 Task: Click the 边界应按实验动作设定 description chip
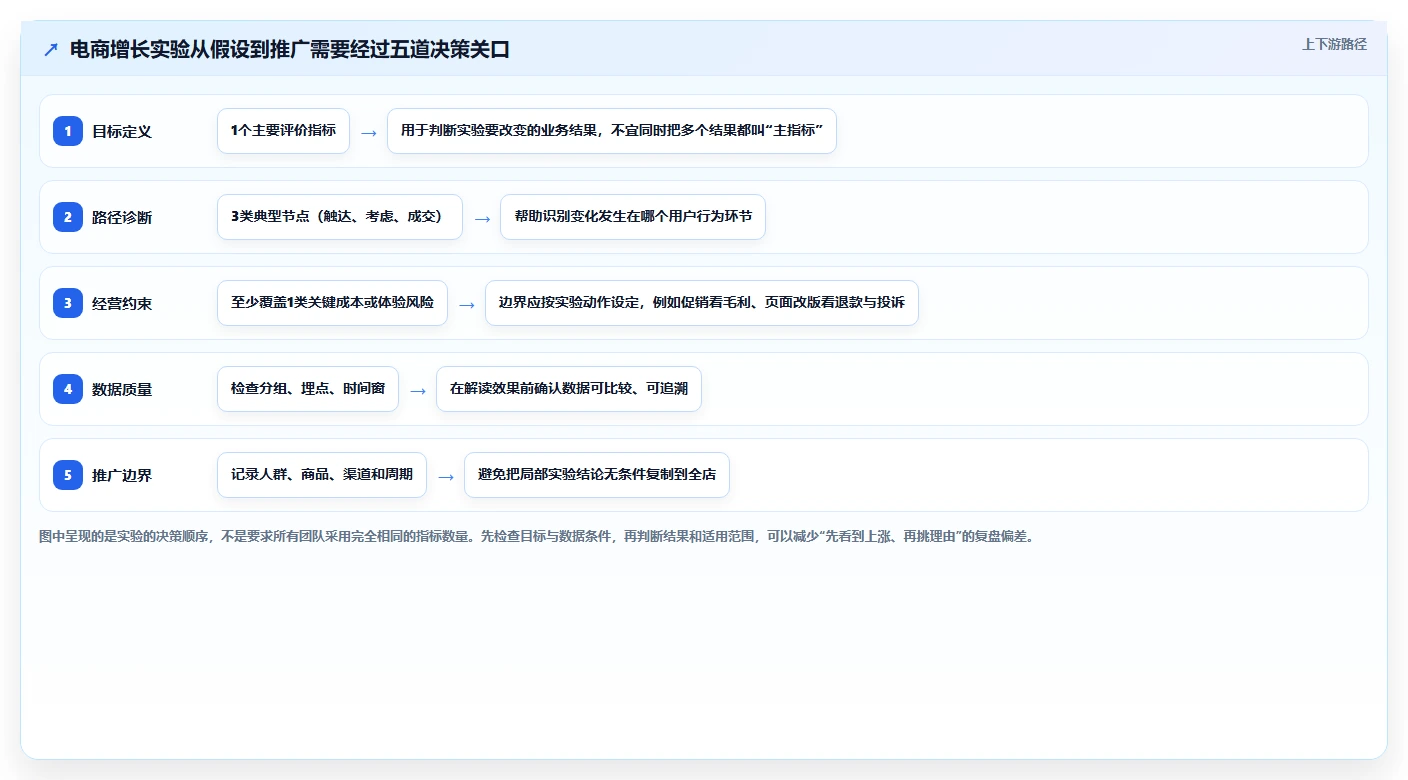tap(702, 303)
